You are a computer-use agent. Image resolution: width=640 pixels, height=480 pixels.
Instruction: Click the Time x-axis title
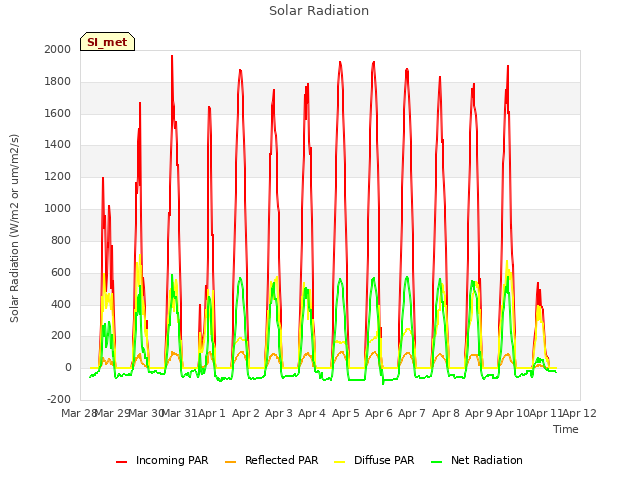coord(566,429)
